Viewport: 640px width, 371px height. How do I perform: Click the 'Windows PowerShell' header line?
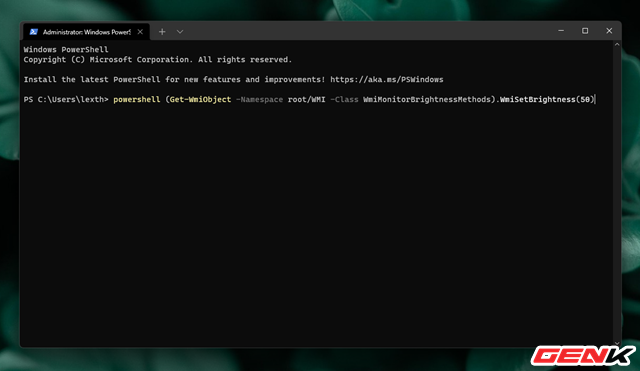(x=66, y=50)
